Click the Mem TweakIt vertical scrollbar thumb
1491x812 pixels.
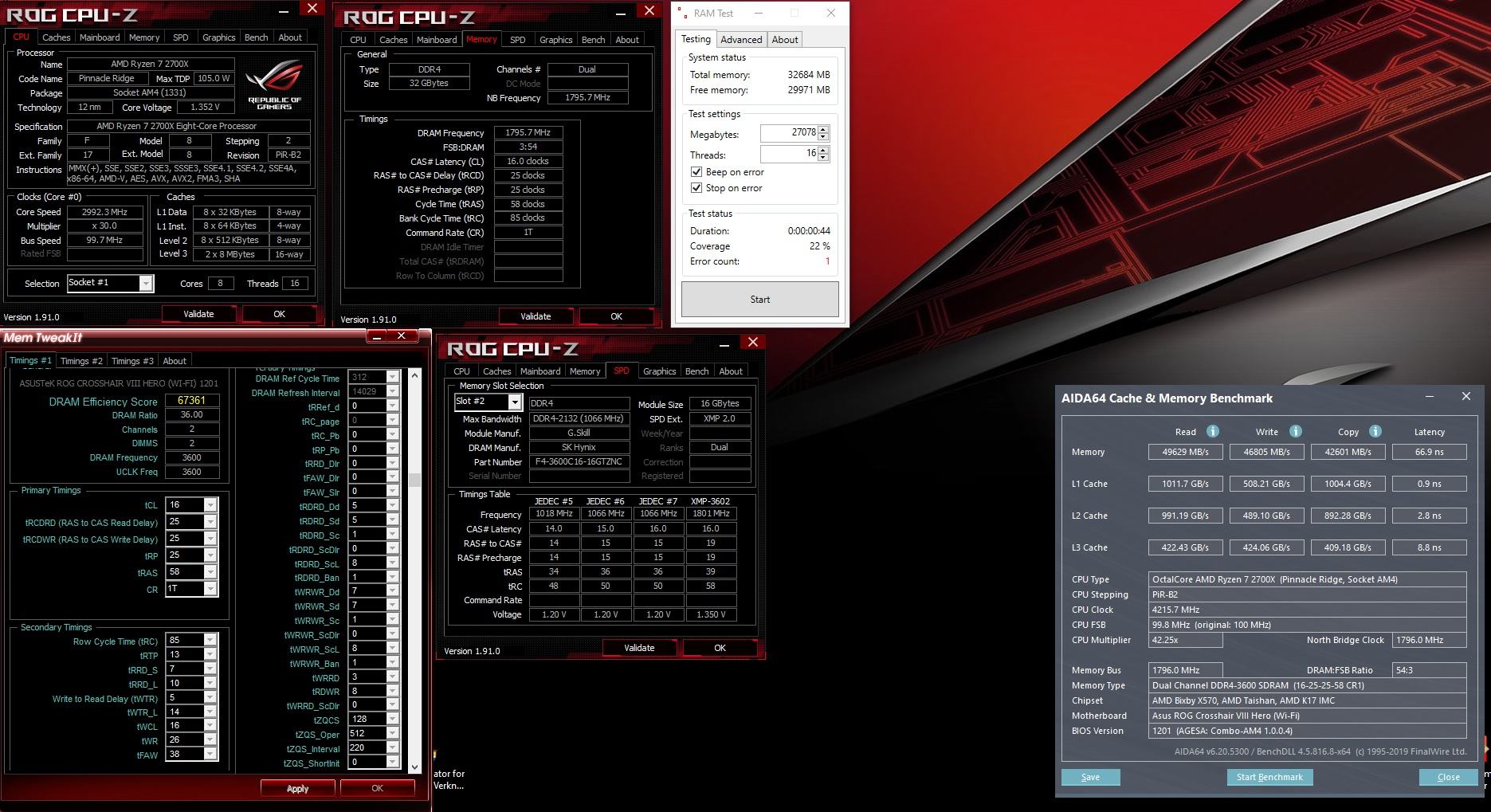414,480
